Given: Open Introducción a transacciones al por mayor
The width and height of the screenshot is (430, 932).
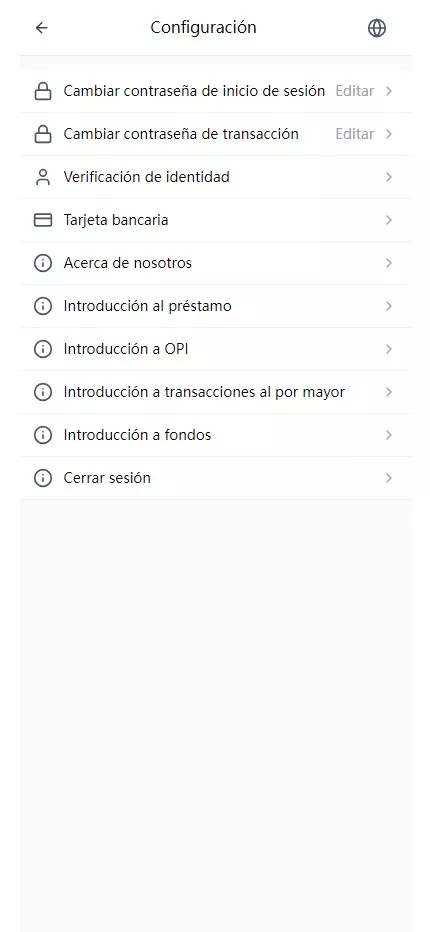Looking at the screenshot, I should point(215,392).
